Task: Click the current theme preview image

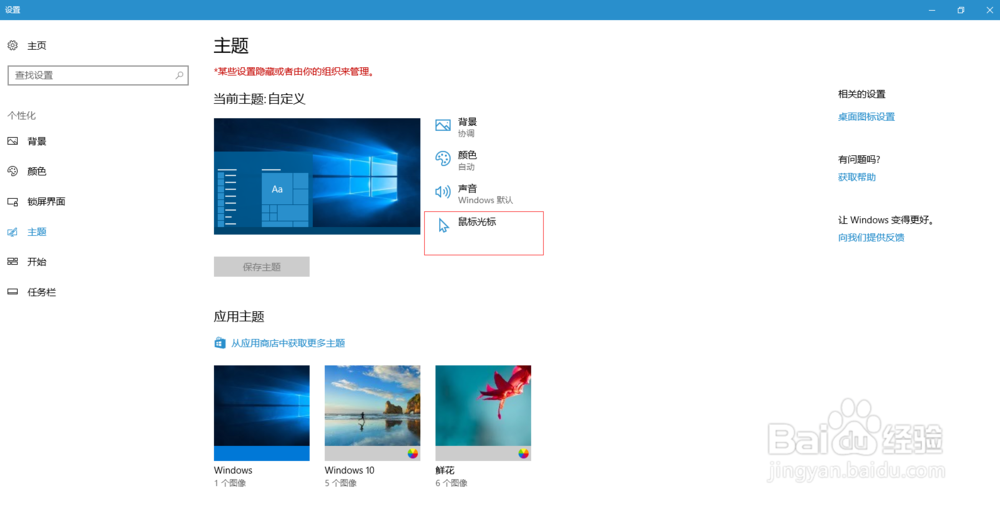Action: pyautogui.click(x=317, y=176)
